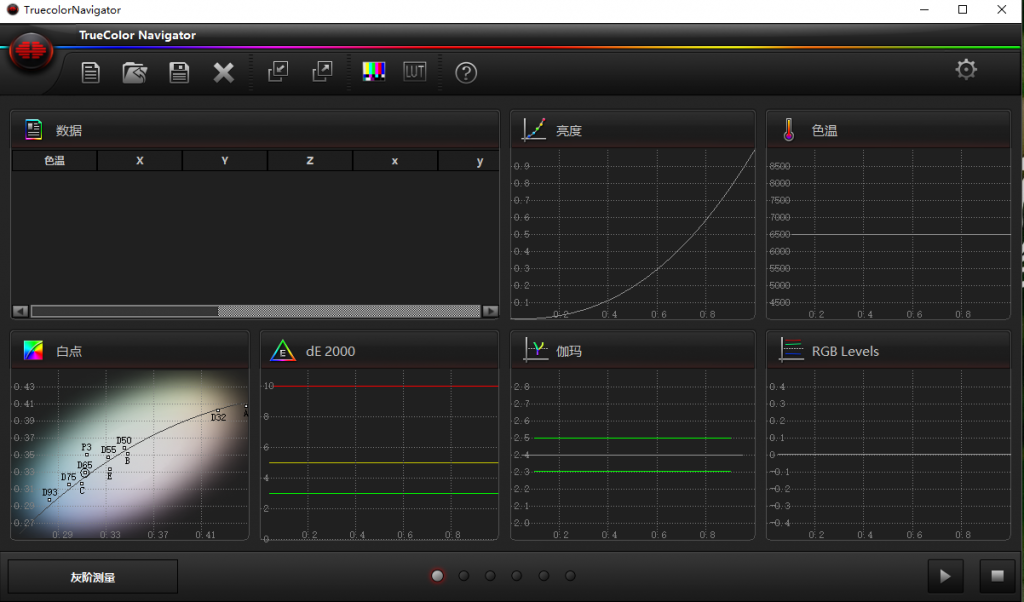
Task: Click the TrueColor Navigator red logo
Action: (x=31, y=50)
